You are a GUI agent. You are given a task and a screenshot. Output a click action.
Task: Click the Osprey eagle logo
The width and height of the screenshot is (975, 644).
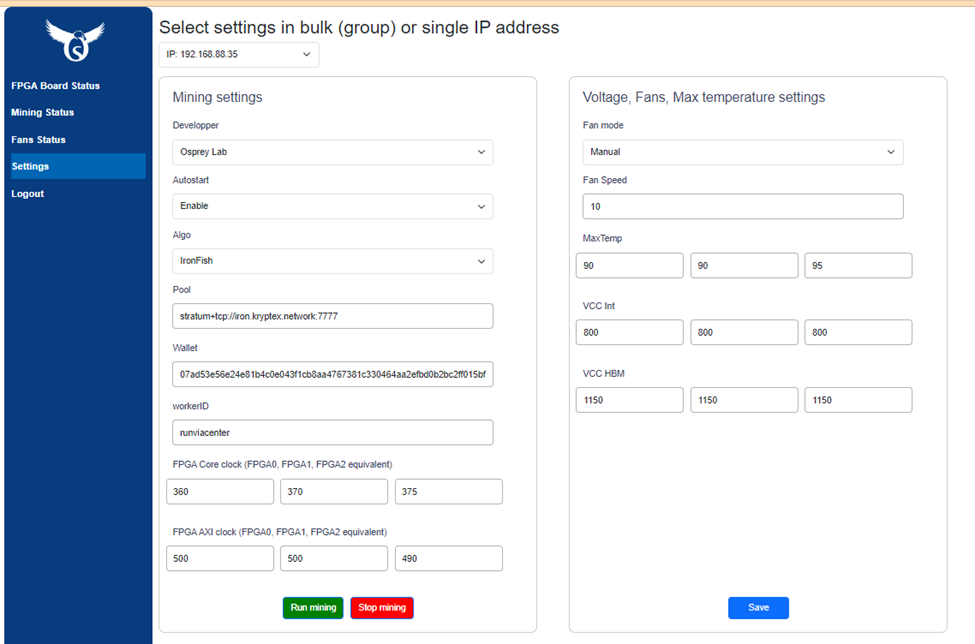[75, 40]
